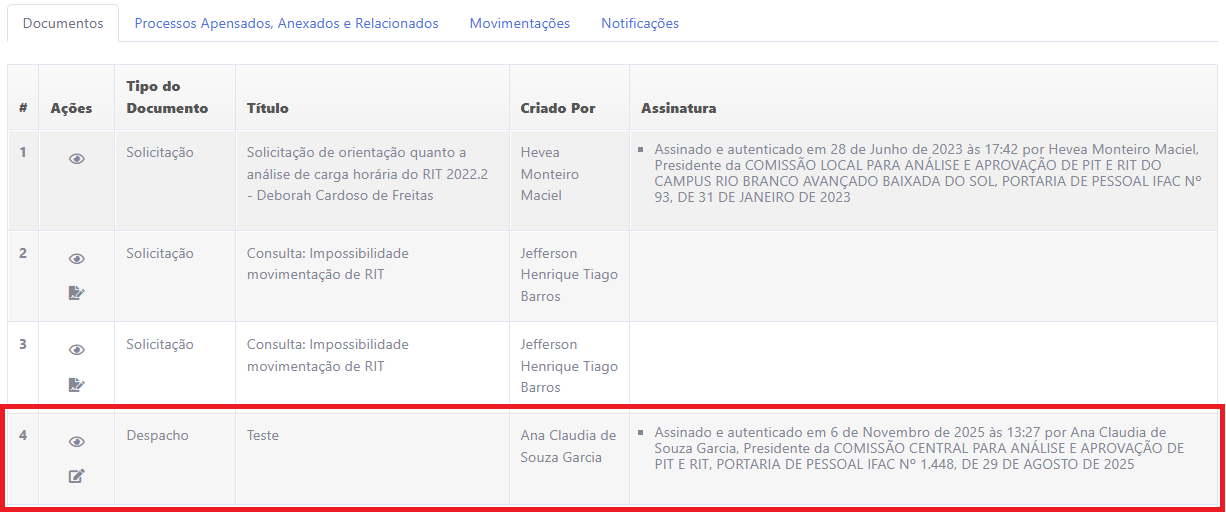Image resolution: width=1226 pixels, height=513 pixels.
Task: Click the Teste title in row 4
Action: tap(263, 436)
